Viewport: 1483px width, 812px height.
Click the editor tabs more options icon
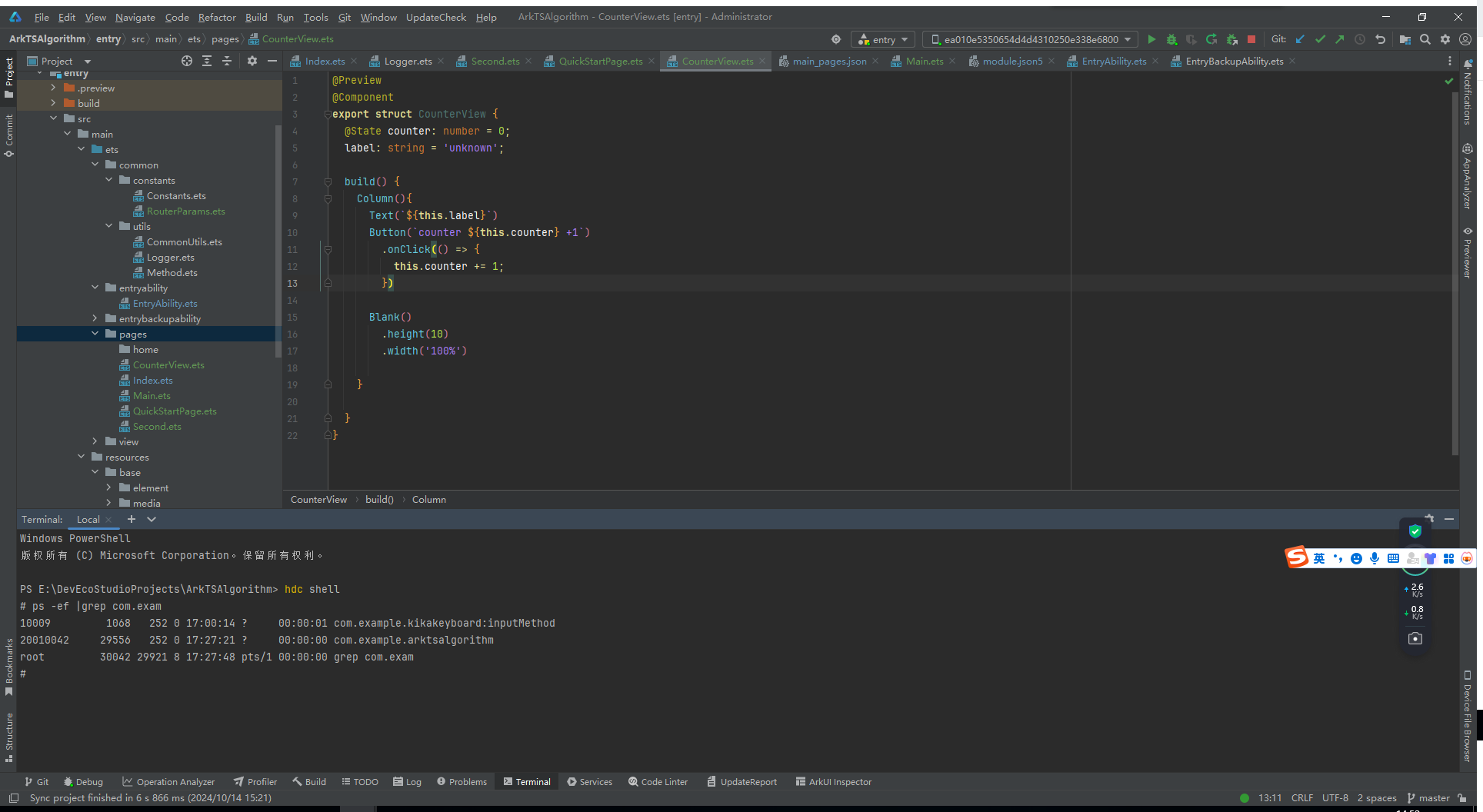[1450, 61]
